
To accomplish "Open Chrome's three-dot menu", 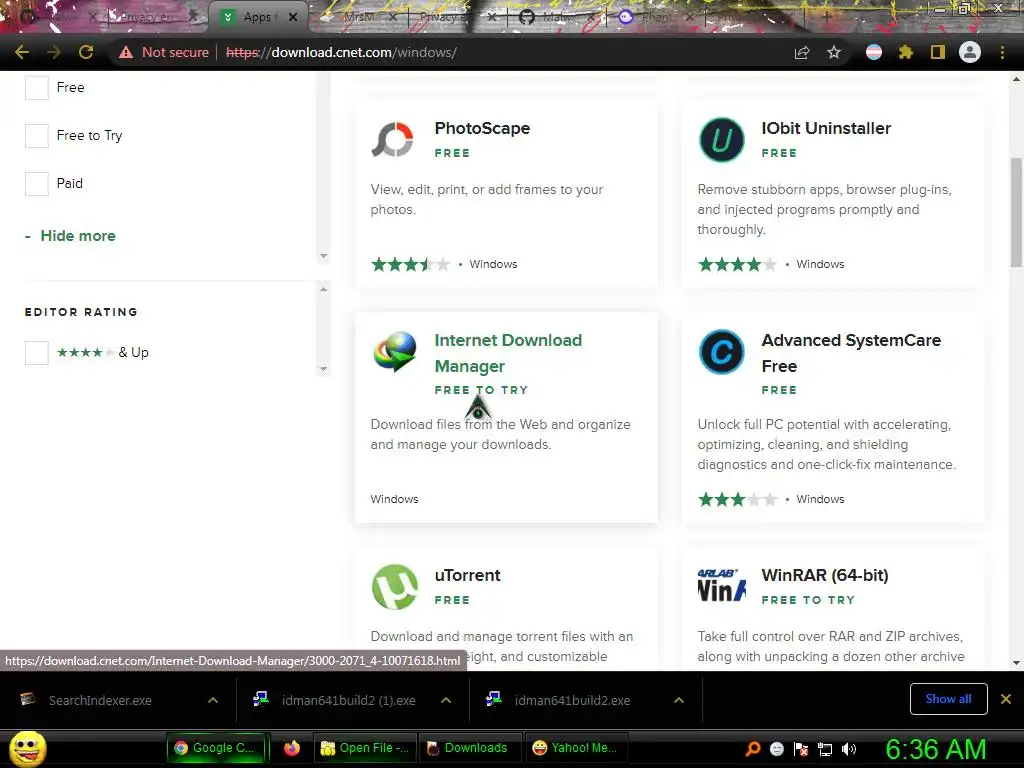I will point(1002,52).
